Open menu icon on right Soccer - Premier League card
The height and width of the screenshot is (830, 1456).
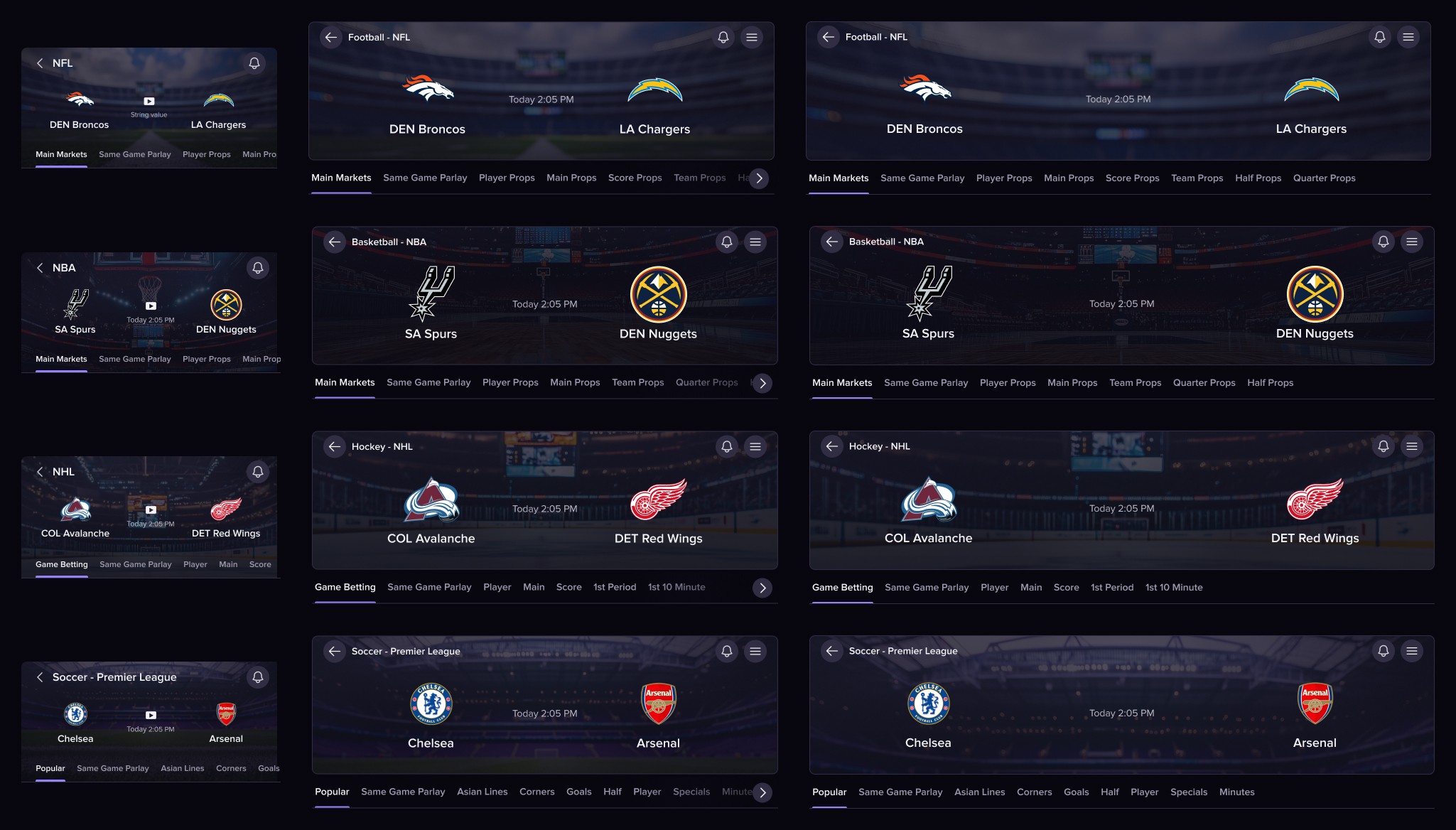point(1411,651)
